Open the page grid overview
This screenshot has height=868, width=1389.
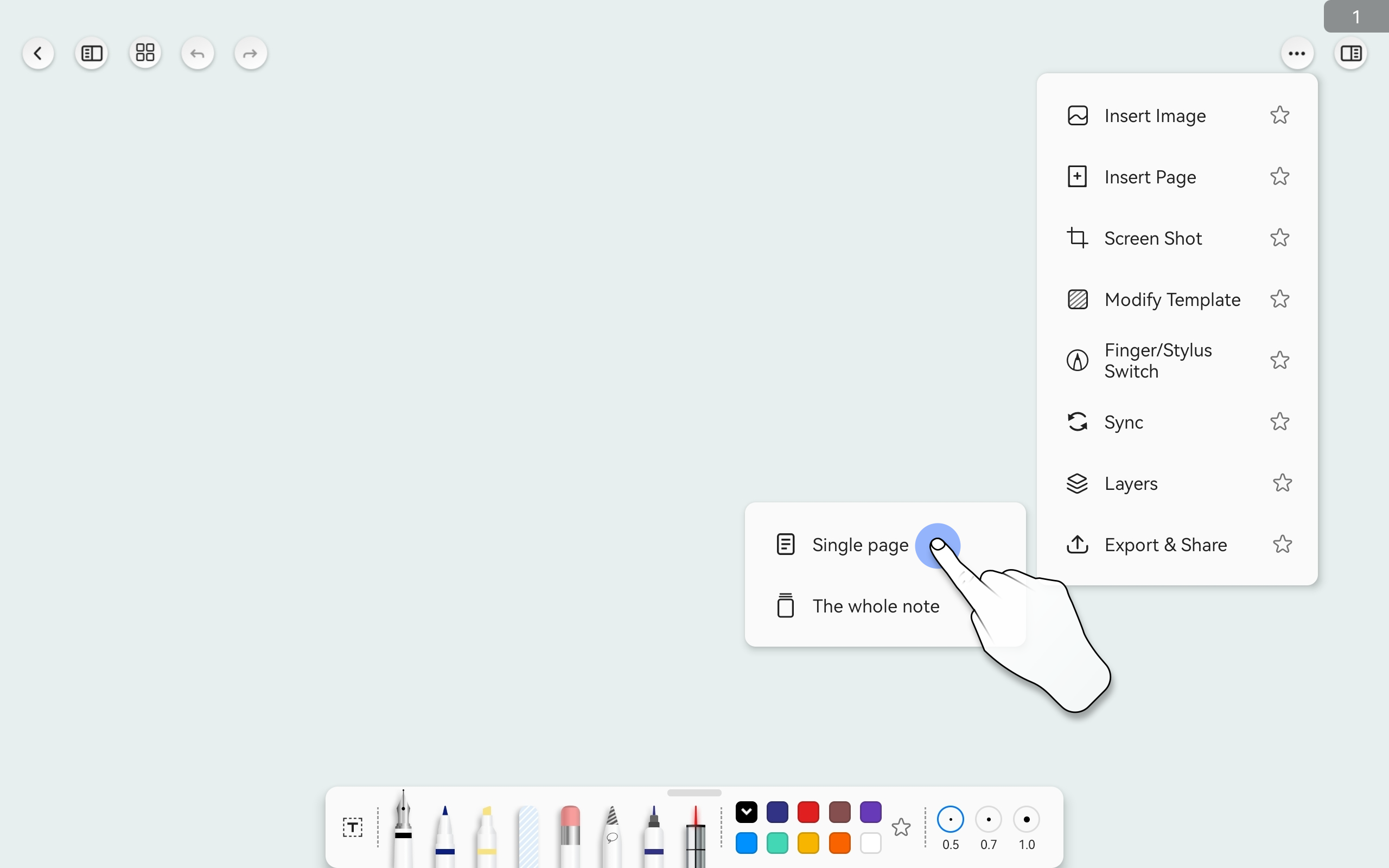click(x=145, y=53)
